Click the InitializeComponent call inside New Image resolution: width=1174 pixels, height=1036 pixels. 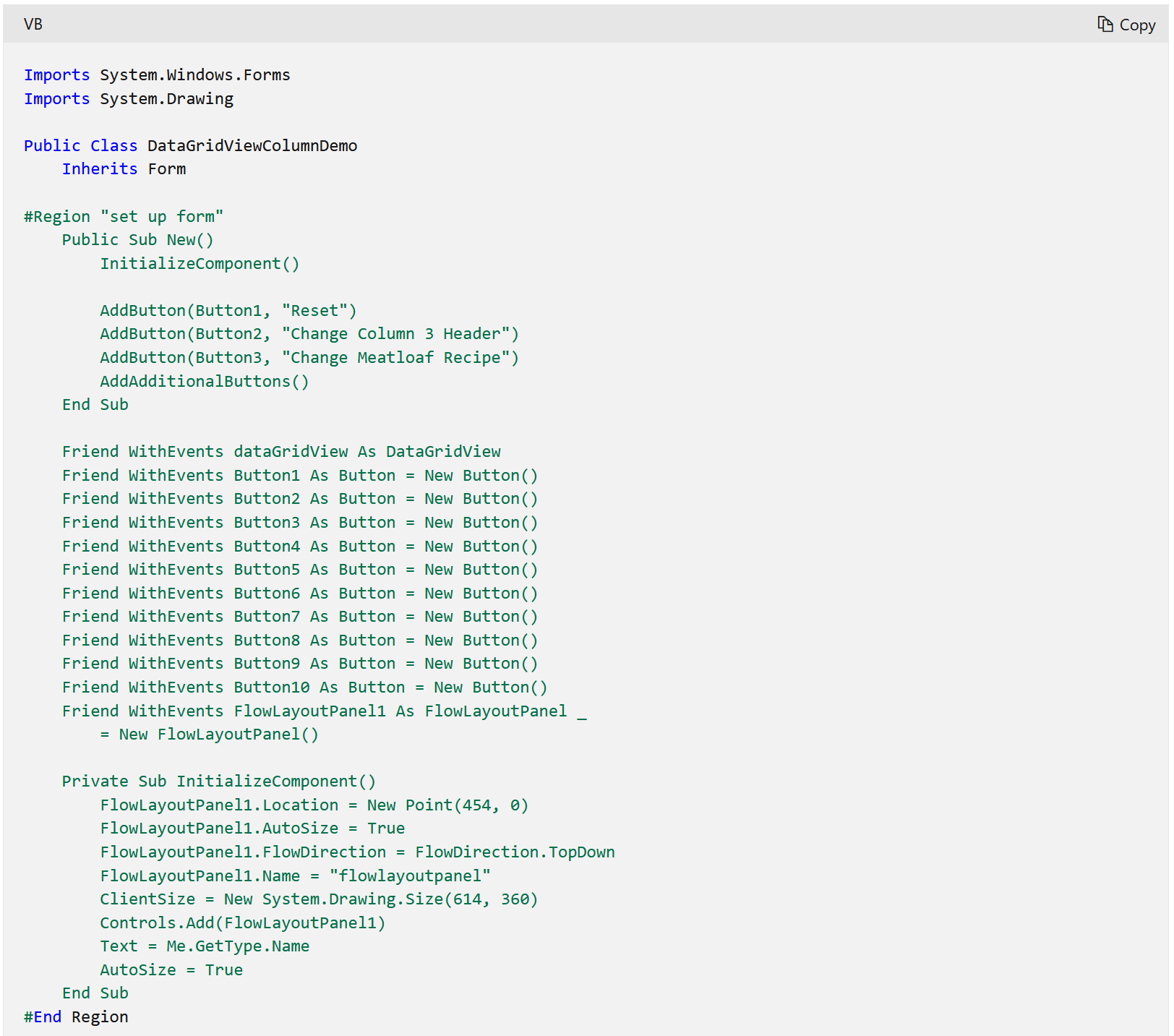point(200,263)
